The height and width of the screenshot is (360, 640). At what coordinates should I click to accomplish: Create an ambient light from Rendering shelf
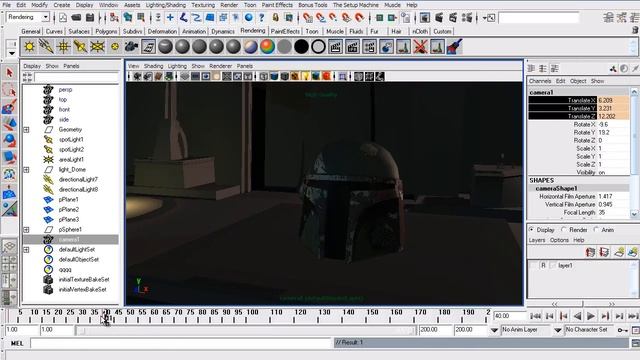click(29, 47)
